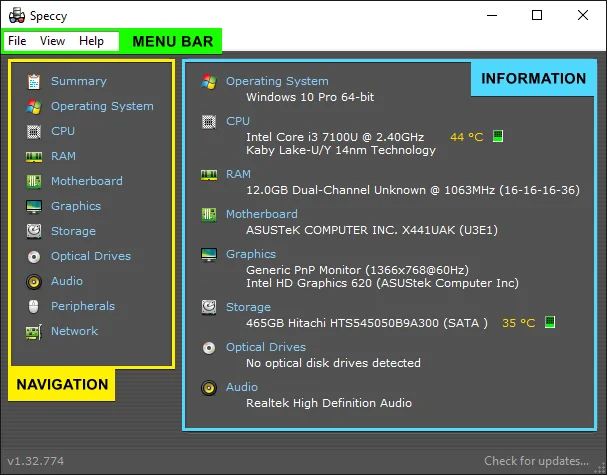The height and width of the screenshot is (475, 607).
Task: Select the Motherboard icon in the sidebar
Action: (34, 181)
